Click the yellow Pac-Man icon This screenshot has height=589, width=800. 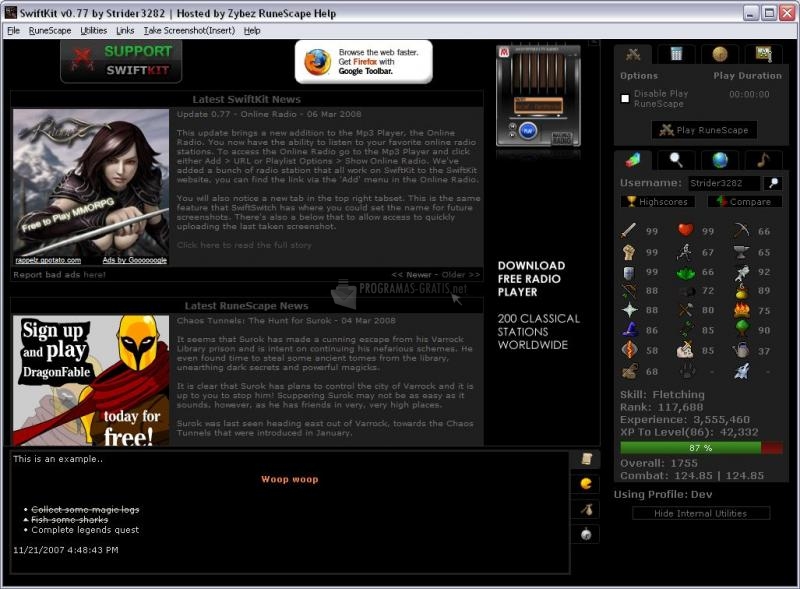point(586,483)
